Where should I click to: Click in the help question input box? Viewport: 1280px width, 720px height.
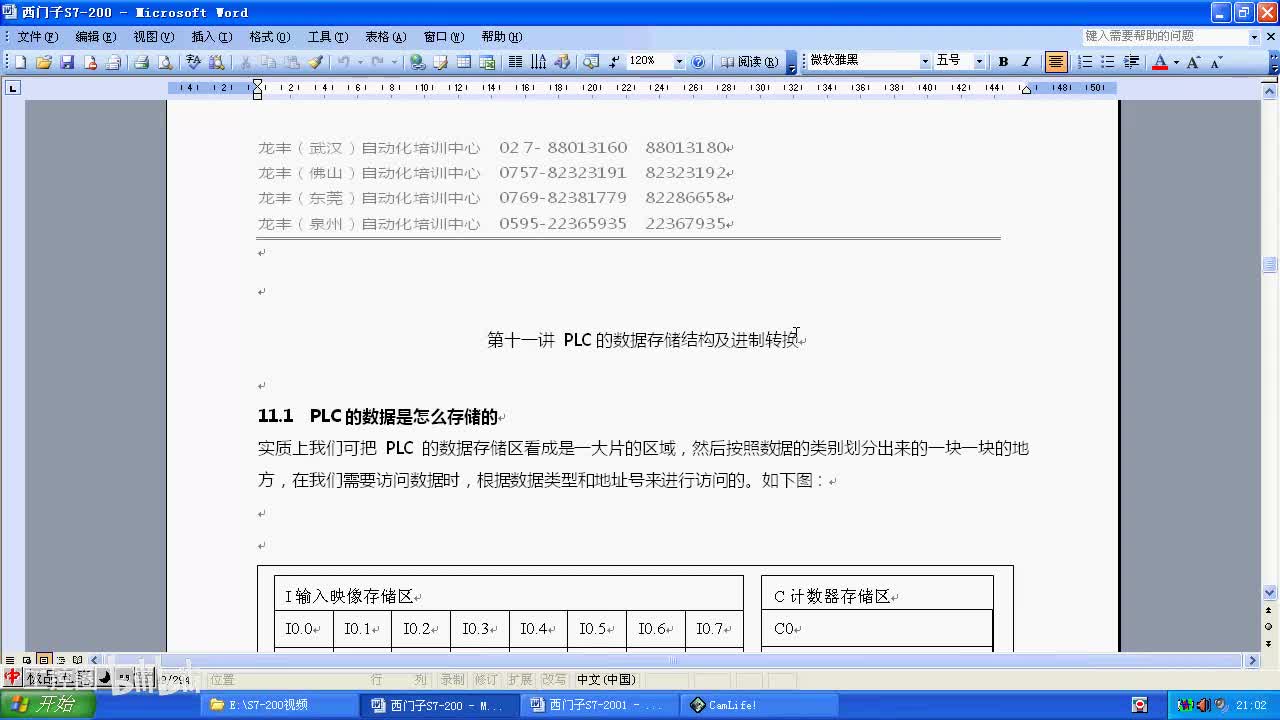point(1165,36)
